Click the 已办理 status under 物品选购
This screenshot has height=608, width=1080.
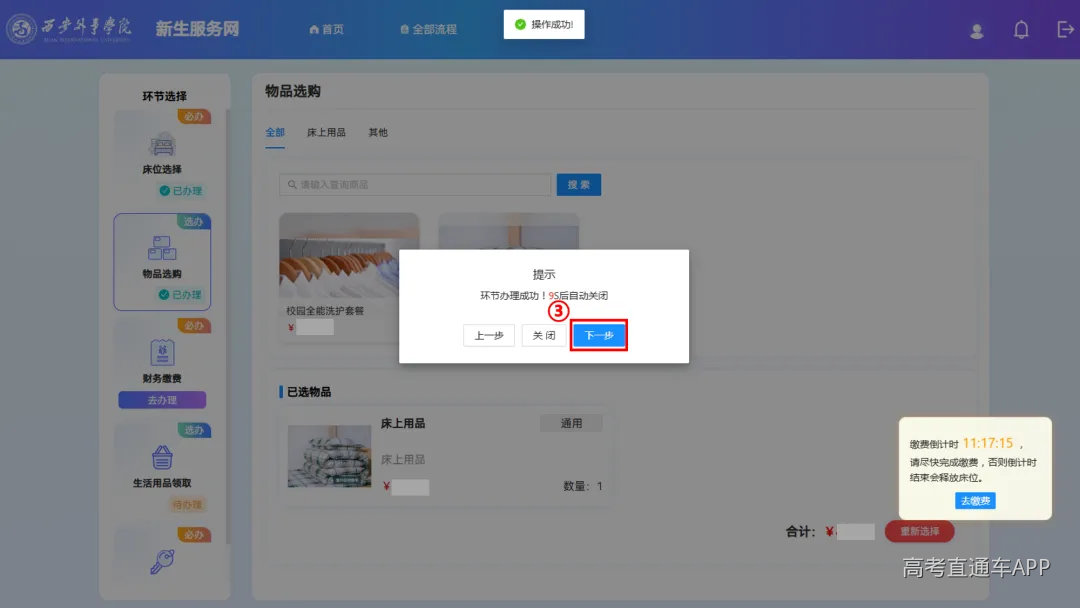coord(180,295)
